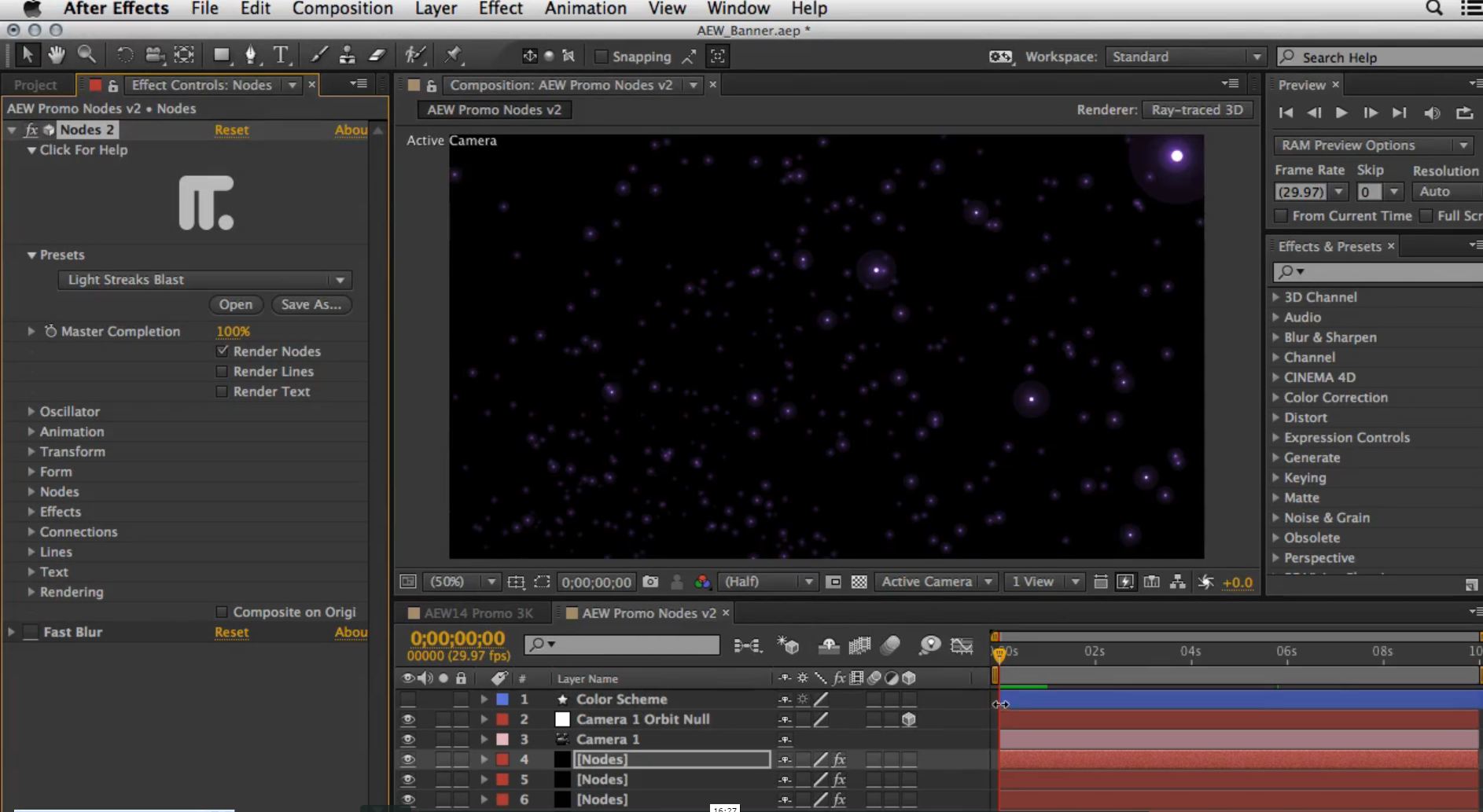Select the Selection arrow tool

27,54
